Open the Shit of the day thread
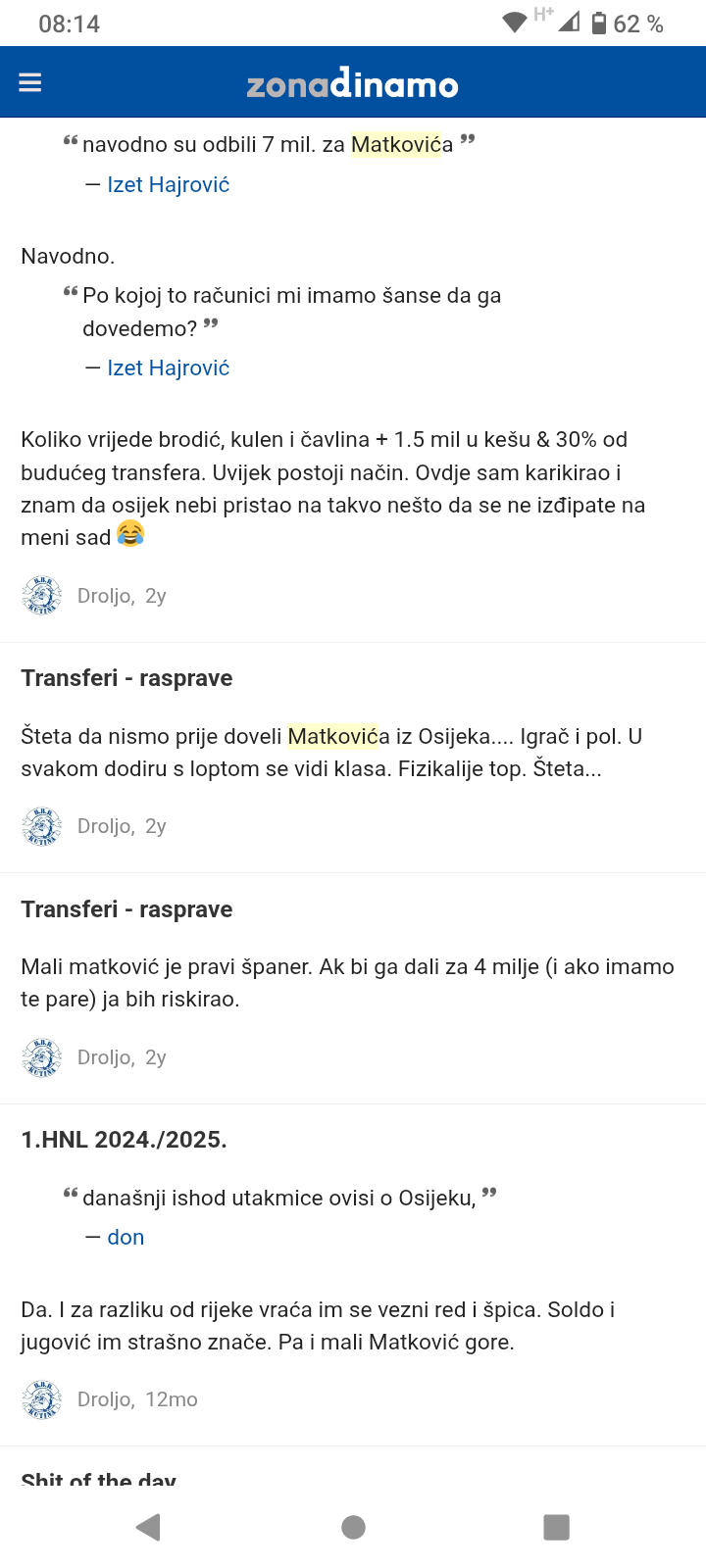The image size is (706, 1568). (98, 1479)
